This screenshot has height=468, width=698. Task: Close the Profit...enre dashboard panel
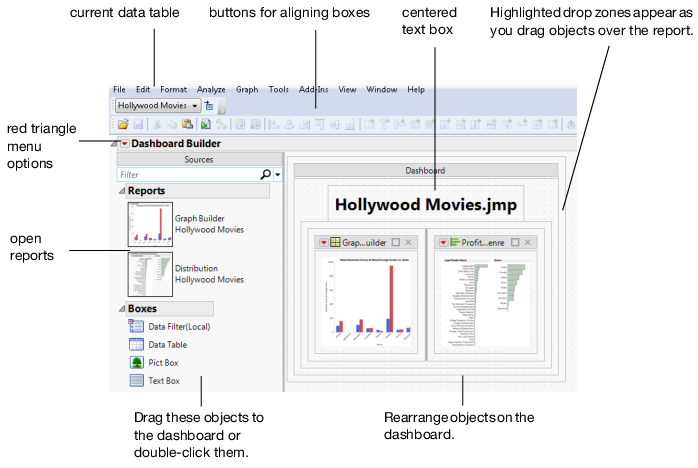(x=528, y=242)
